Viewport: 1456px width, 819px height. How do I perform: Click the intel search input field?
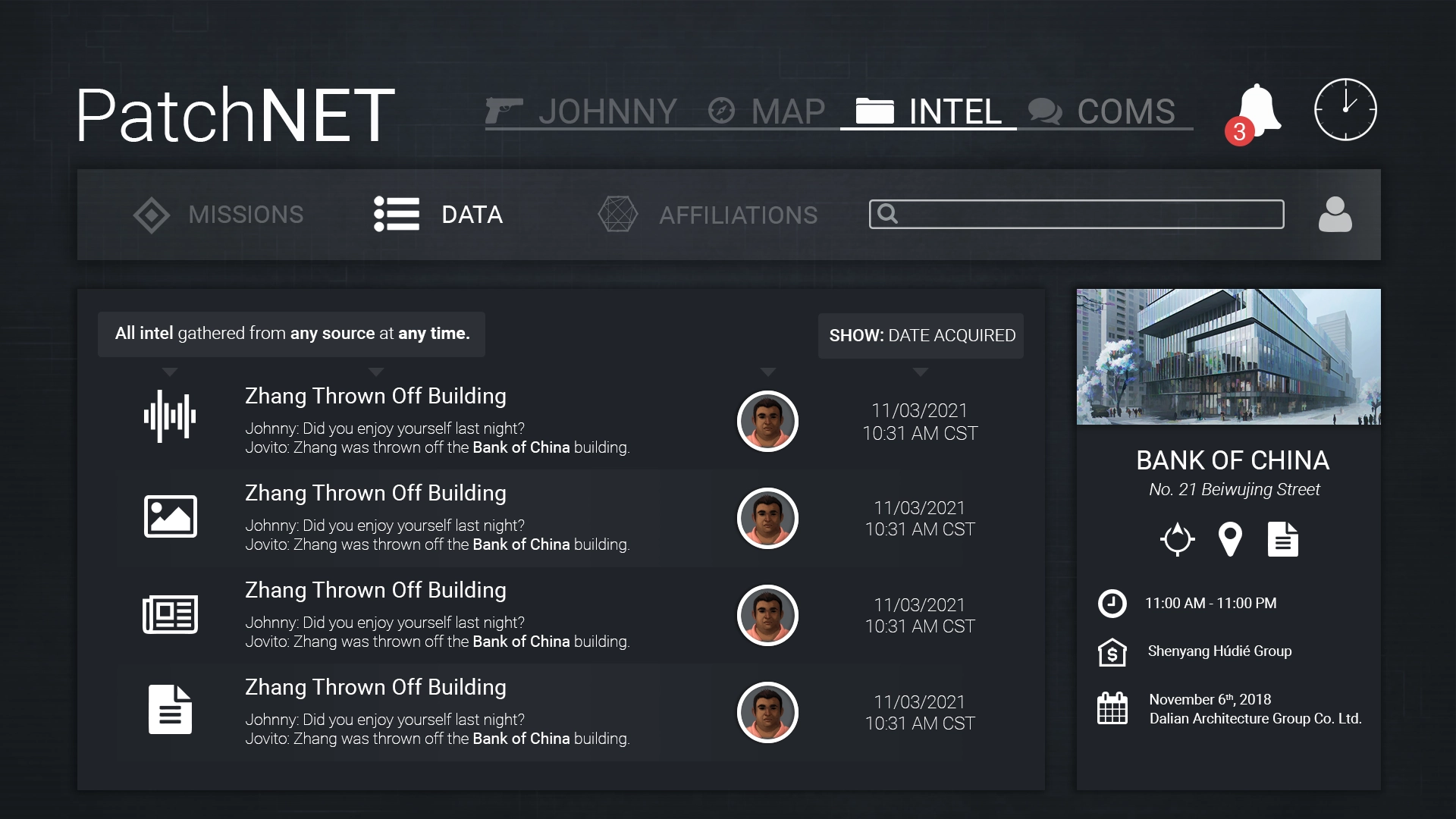1077,215
